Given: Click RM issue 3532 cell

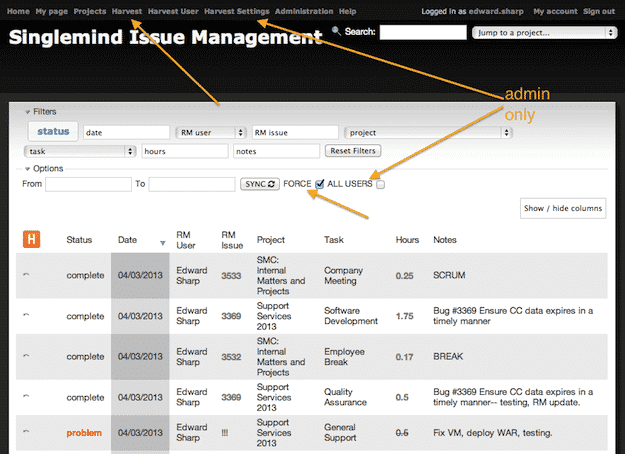Looking at the screenshot, I should click(231, 357).
